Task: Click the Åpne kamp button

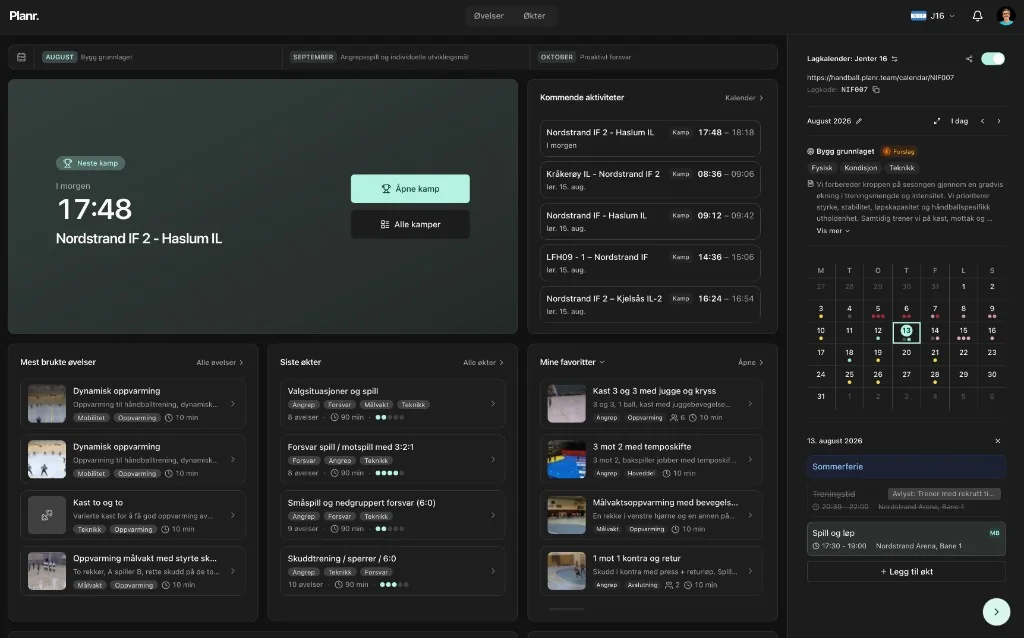Action: coord(410,189)
